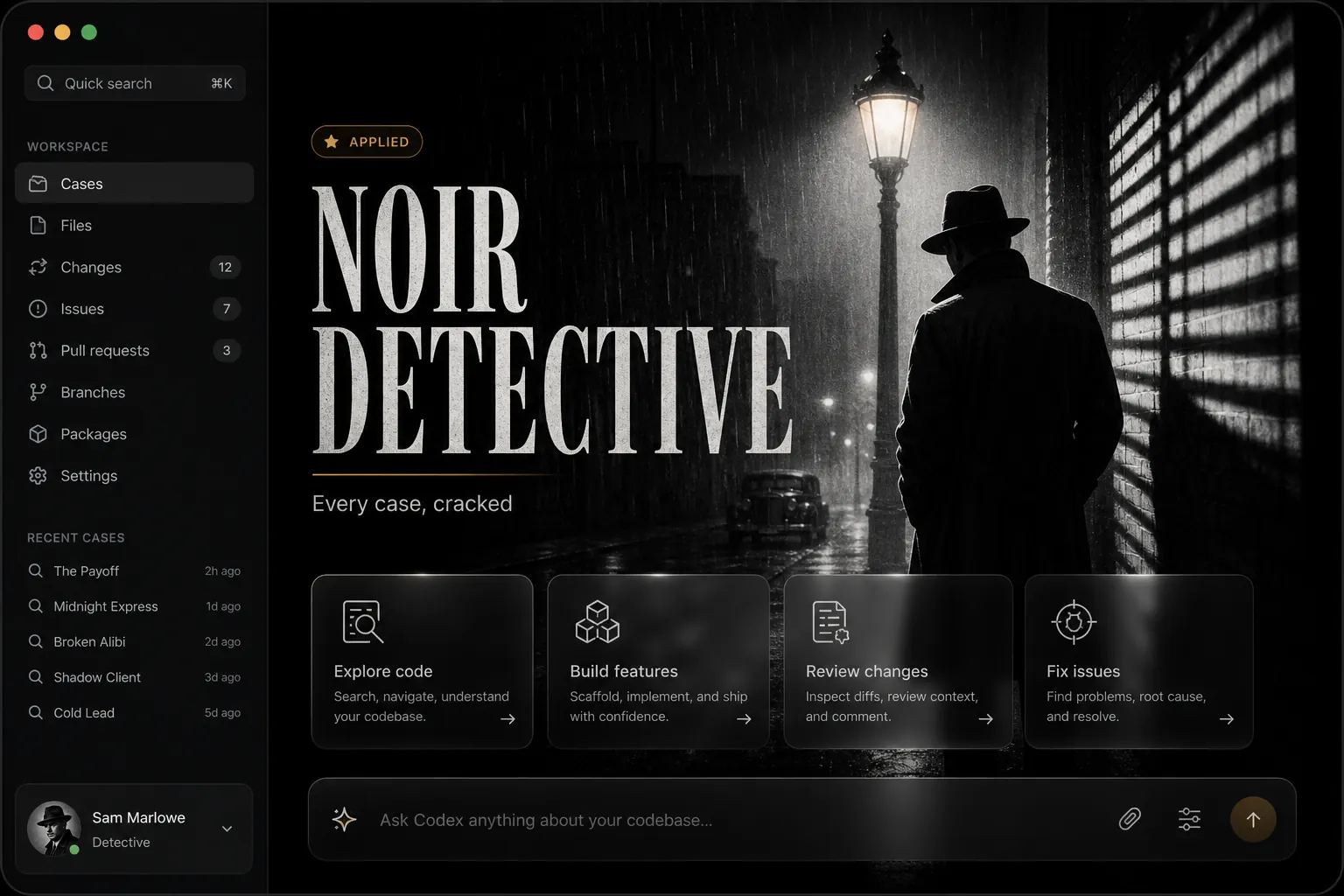Open the Build features card

pyautogui.click(x=658, y=661)
